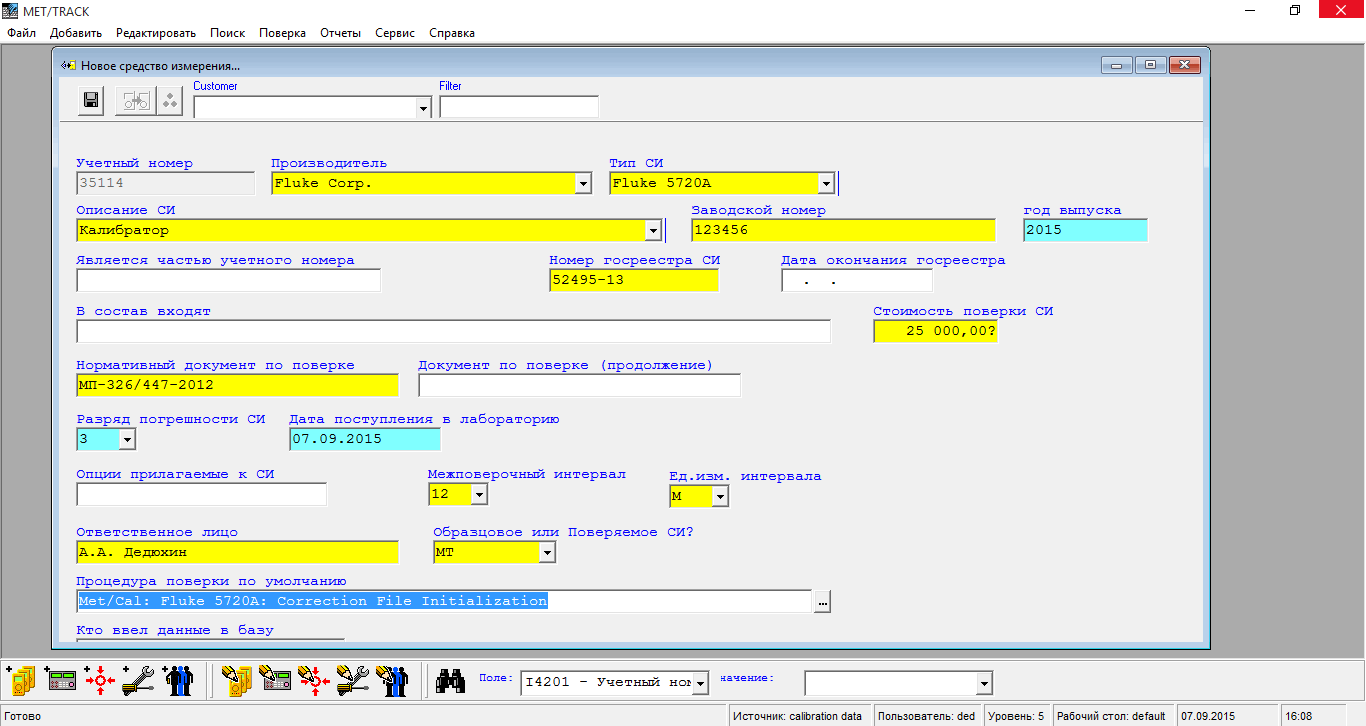
Task: Click the add-new people icon
Action: [179, 681]
